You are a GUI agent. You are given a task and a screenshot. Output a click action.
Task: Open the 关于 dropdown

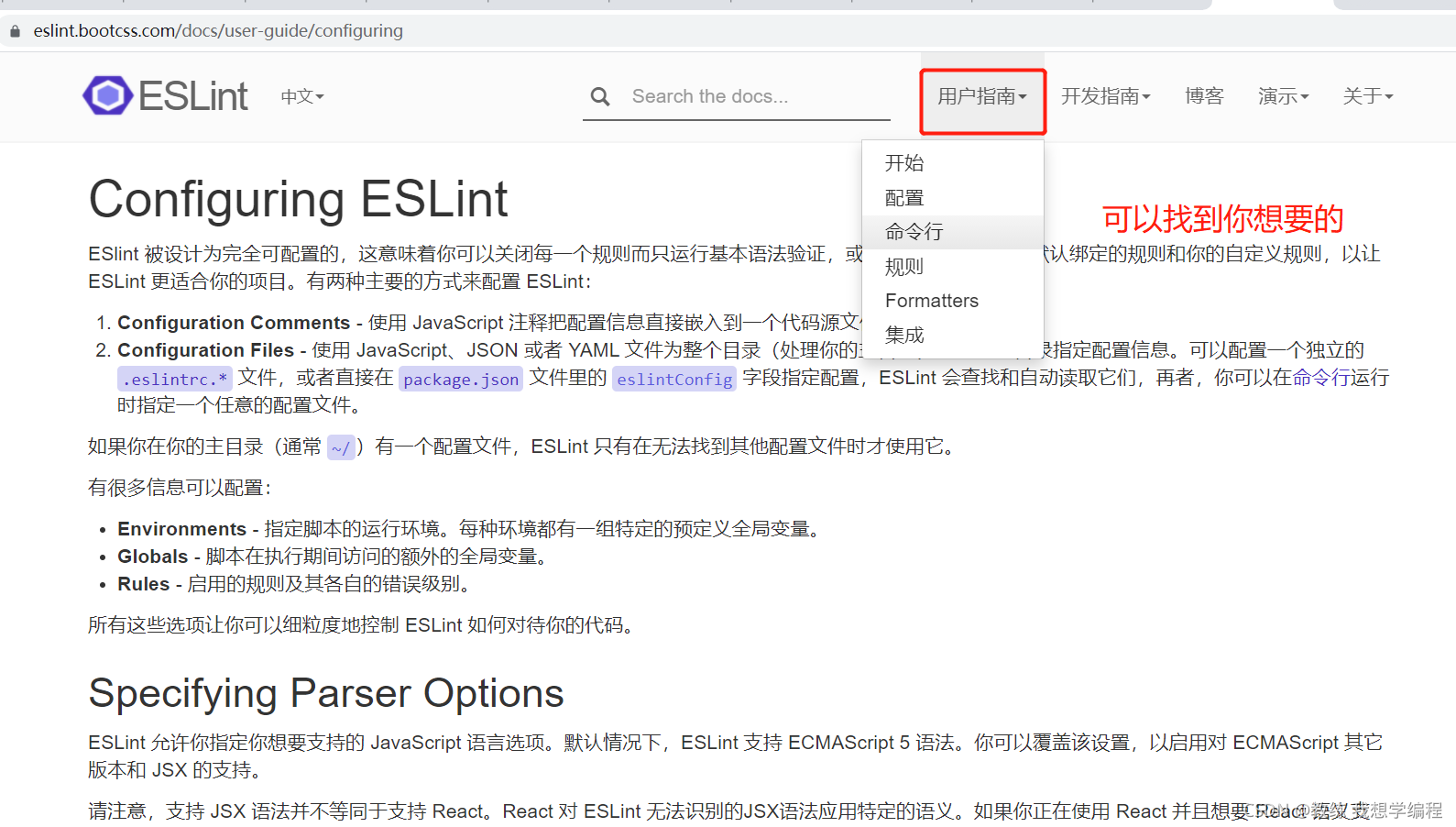click(x=1368, y=96)
